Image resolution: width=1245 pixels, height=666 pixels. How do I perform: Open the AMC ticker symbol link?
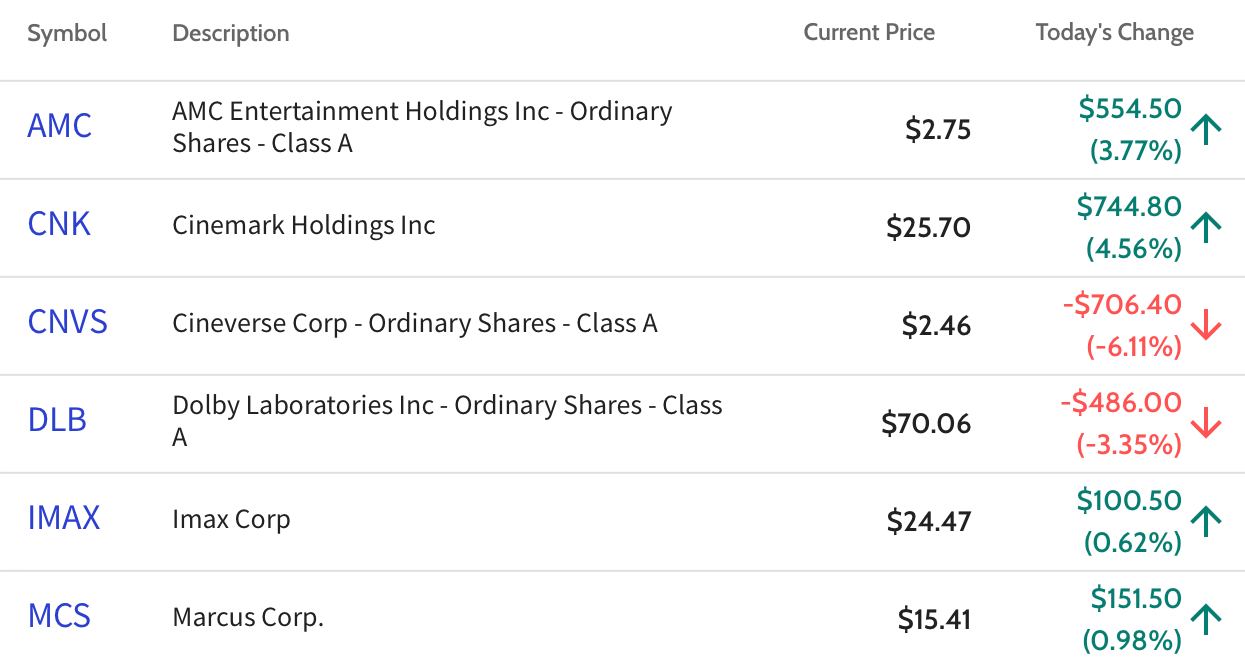[x=60, y=127]
